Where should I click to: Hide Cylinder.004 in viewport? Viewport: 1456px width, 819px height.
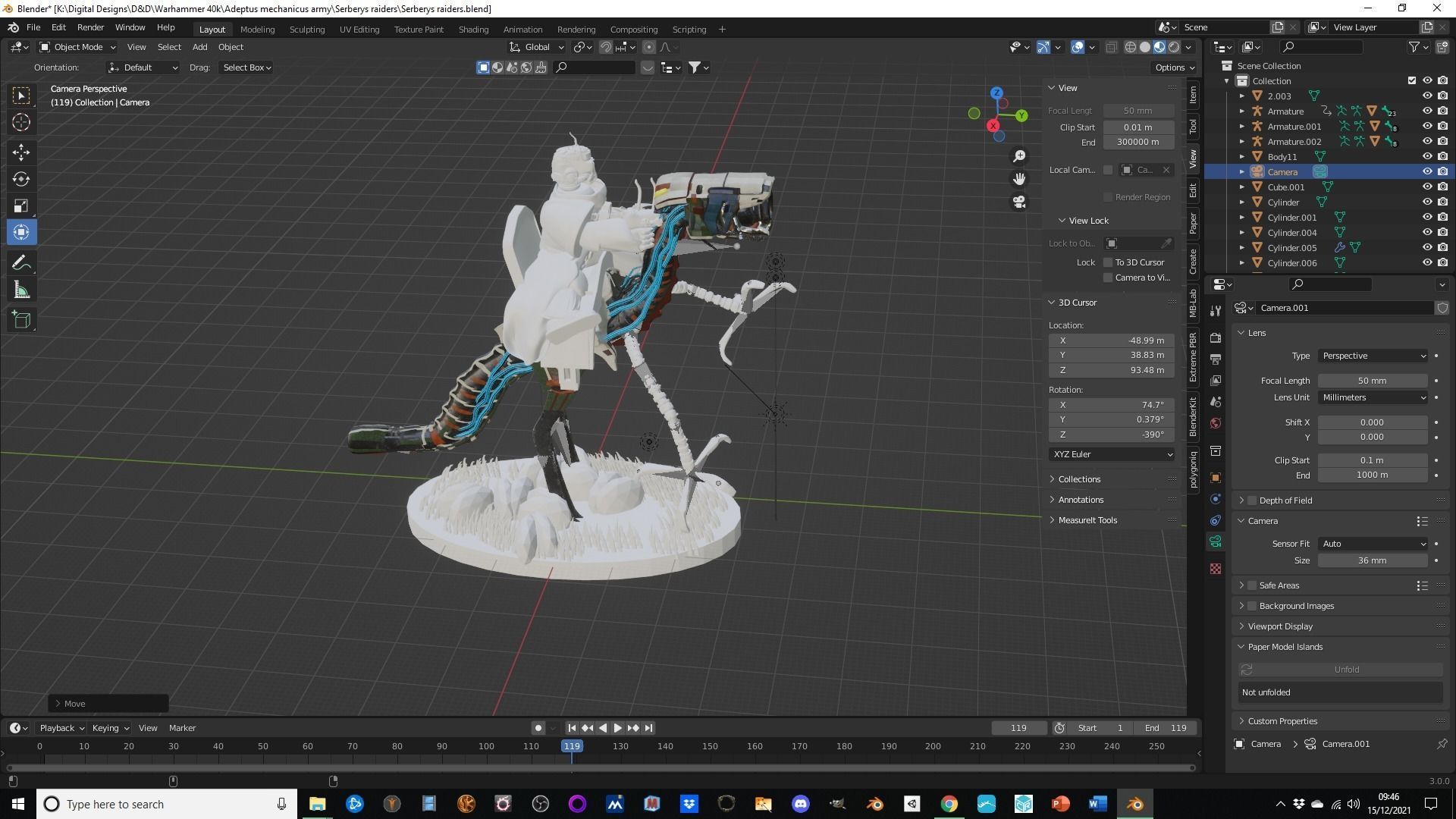[x=1426, y=233]
